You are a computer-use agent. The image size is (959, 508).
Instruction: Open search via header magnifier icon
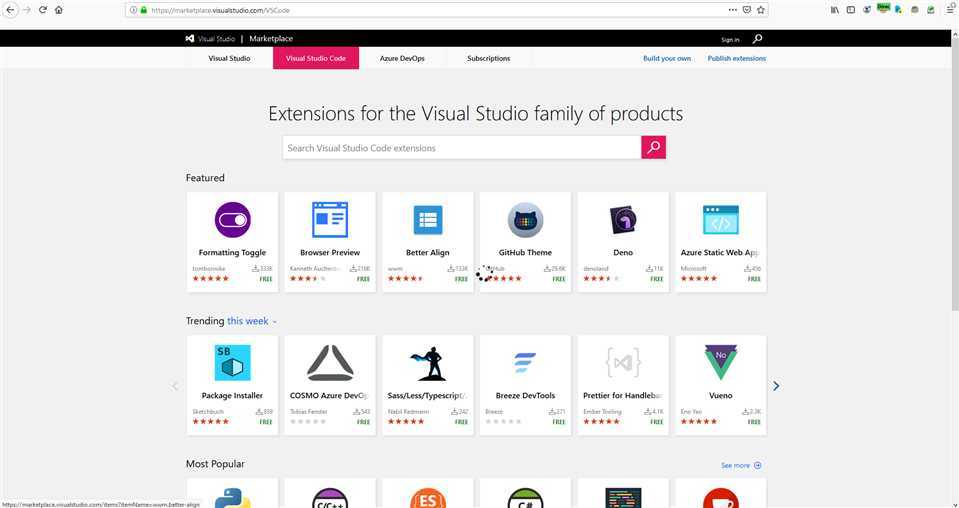757,39
